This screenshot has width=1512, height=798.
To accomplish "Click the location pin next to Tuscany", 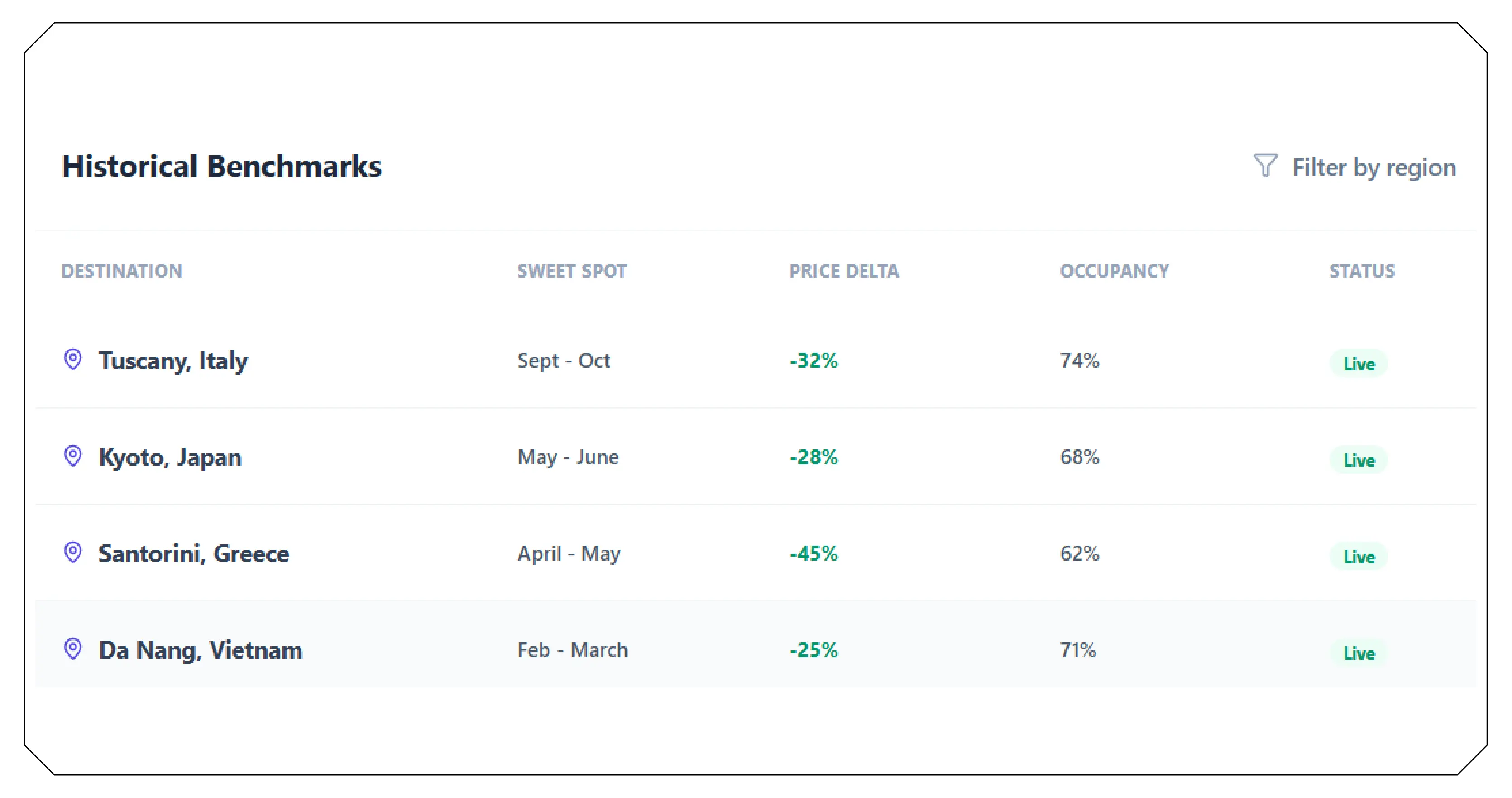I will (x=73, y=359).
